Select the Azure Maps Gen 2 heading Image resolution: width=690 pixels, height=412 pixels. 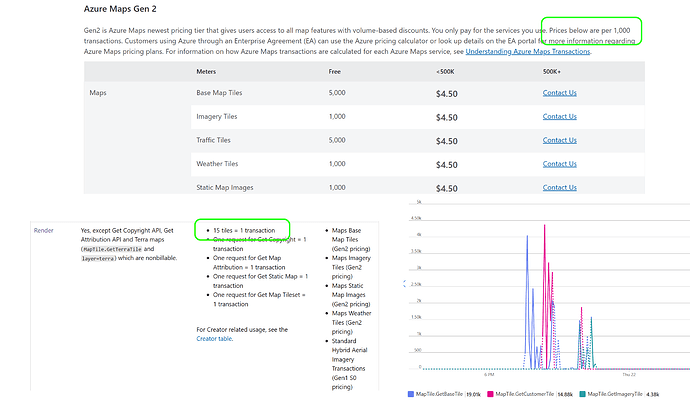(x=120, y=9)
